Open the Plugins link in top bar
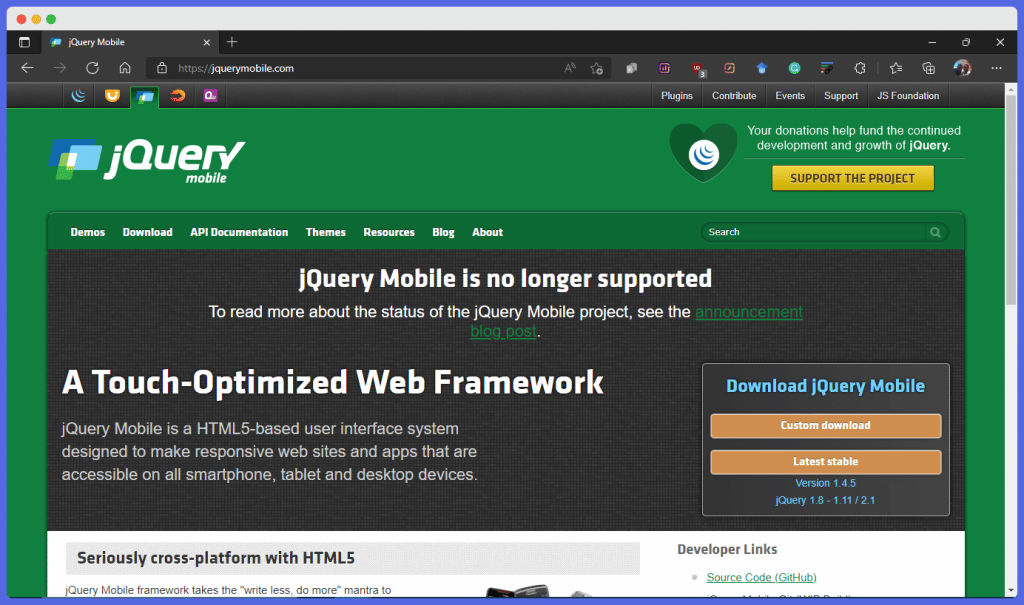This screenshot has width=1024, height=605. [677, 96]
